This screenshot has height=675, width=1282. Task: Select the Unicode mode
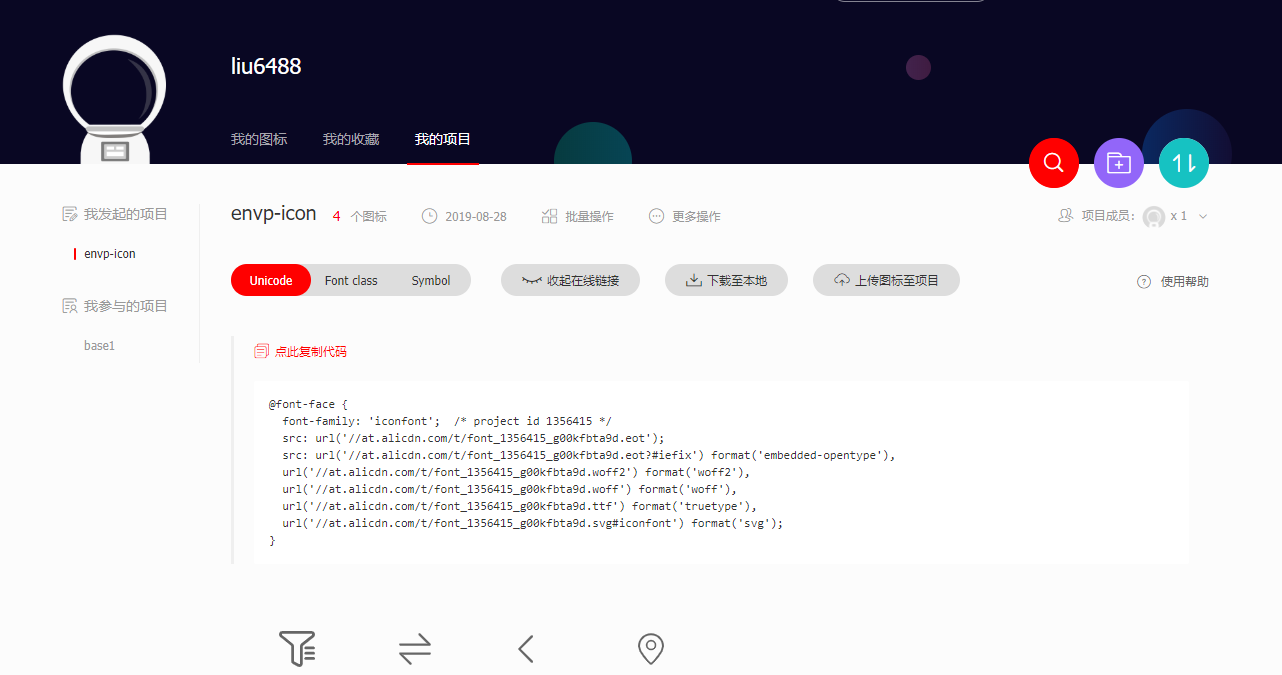pos(271,281)
